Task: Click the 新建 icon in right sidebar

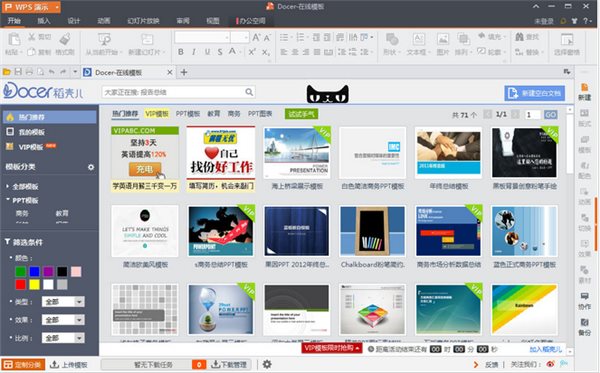Action: point(584,88)
